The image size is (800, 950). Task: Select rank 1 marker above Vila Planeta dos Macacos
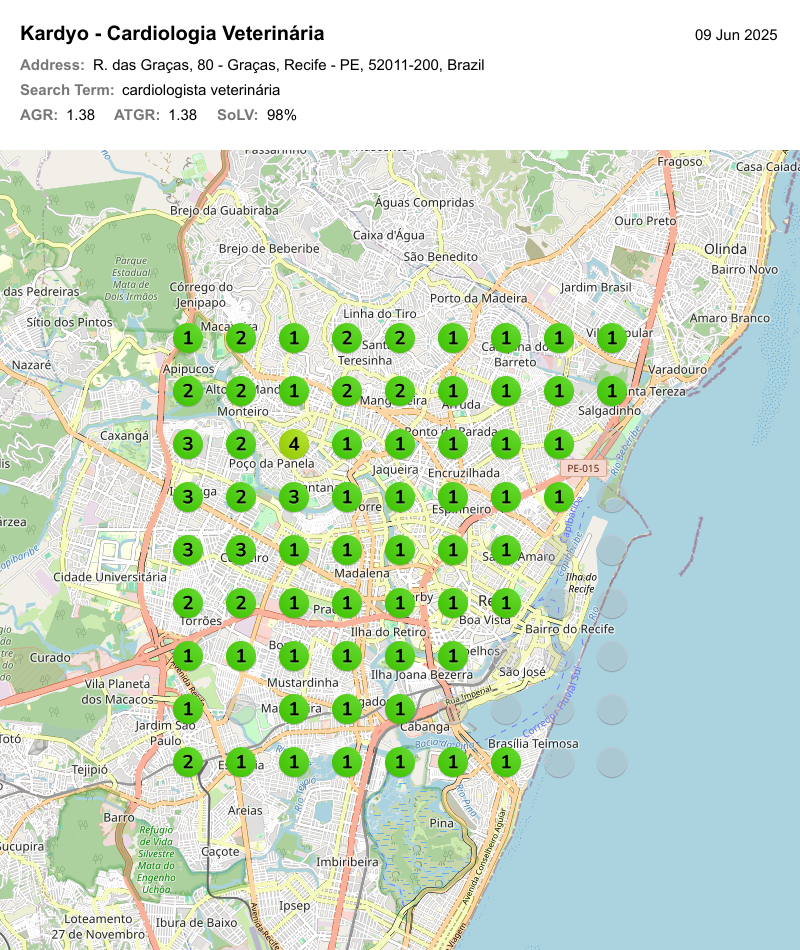click(187, 656)
